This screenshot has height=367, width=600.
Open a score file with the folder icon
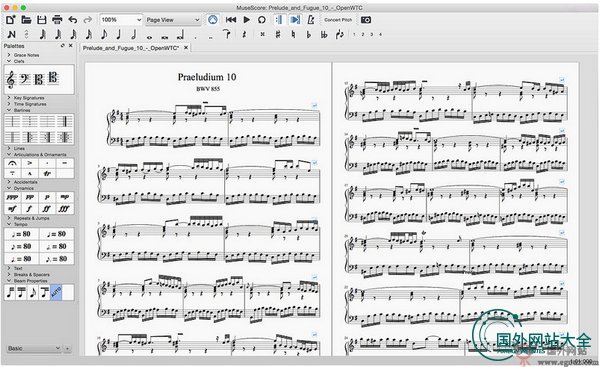pos(26,20)
